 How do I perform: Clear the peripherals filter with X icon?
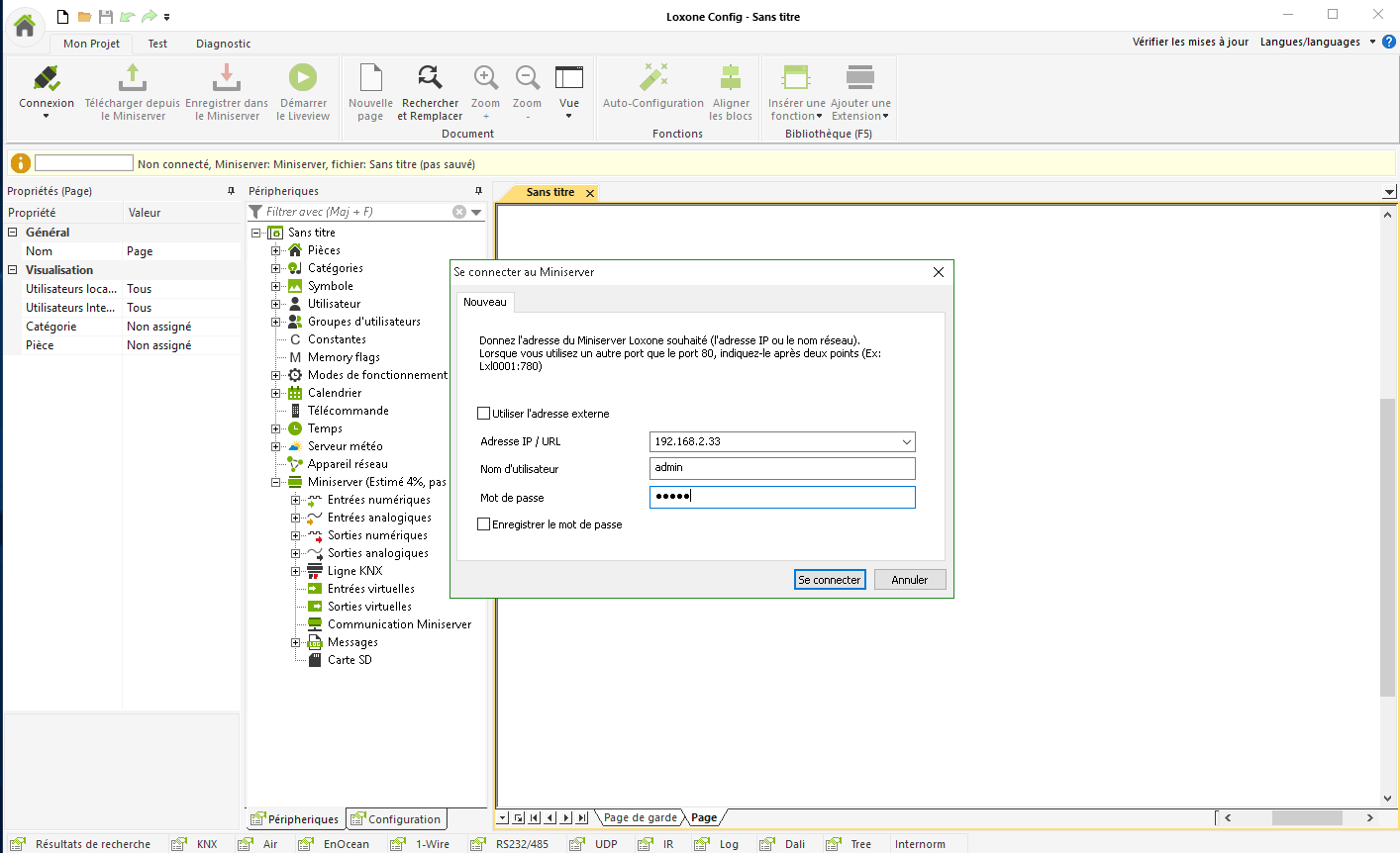tap(459, 212)
